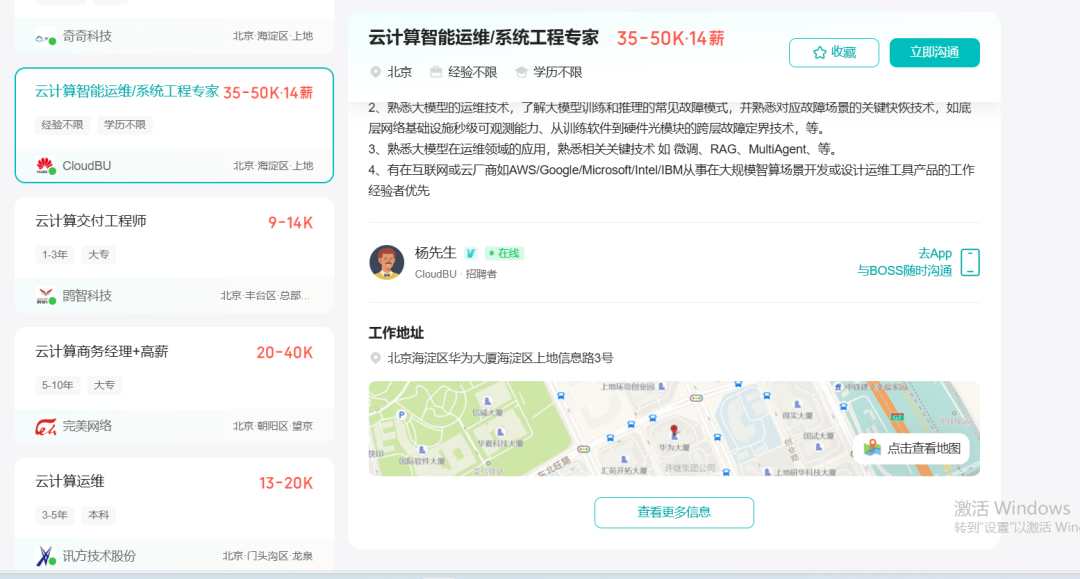Viewport: 1080px width, 579px height.
Task: Click the 去App 与BOSS随时沟通 link
Action: coord(904,262)
